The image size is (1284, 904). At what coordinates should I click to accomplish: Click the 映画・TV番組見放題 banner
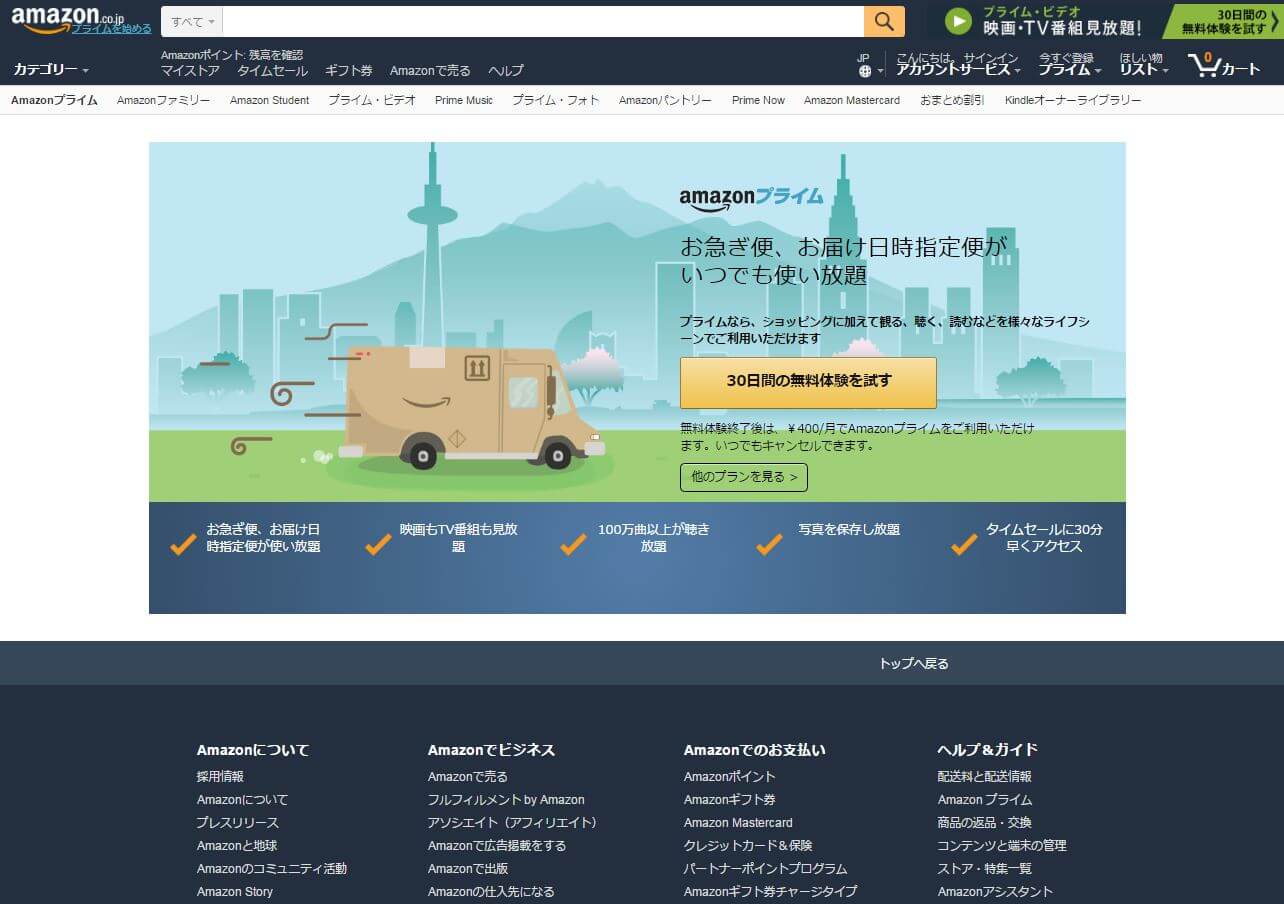click(1062, 28)
